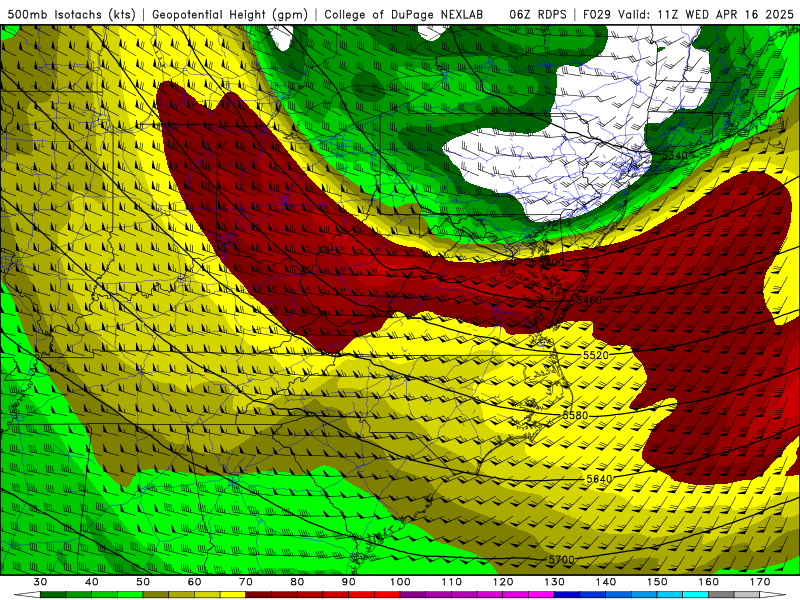Click the 50 value on the color scale
The width and height of the screenshot is (800, 600).
tap(143, 582)
